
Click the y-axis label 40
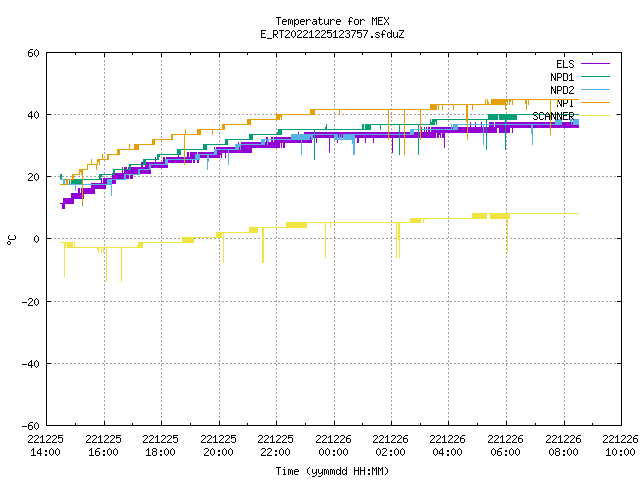click(33, 115)
